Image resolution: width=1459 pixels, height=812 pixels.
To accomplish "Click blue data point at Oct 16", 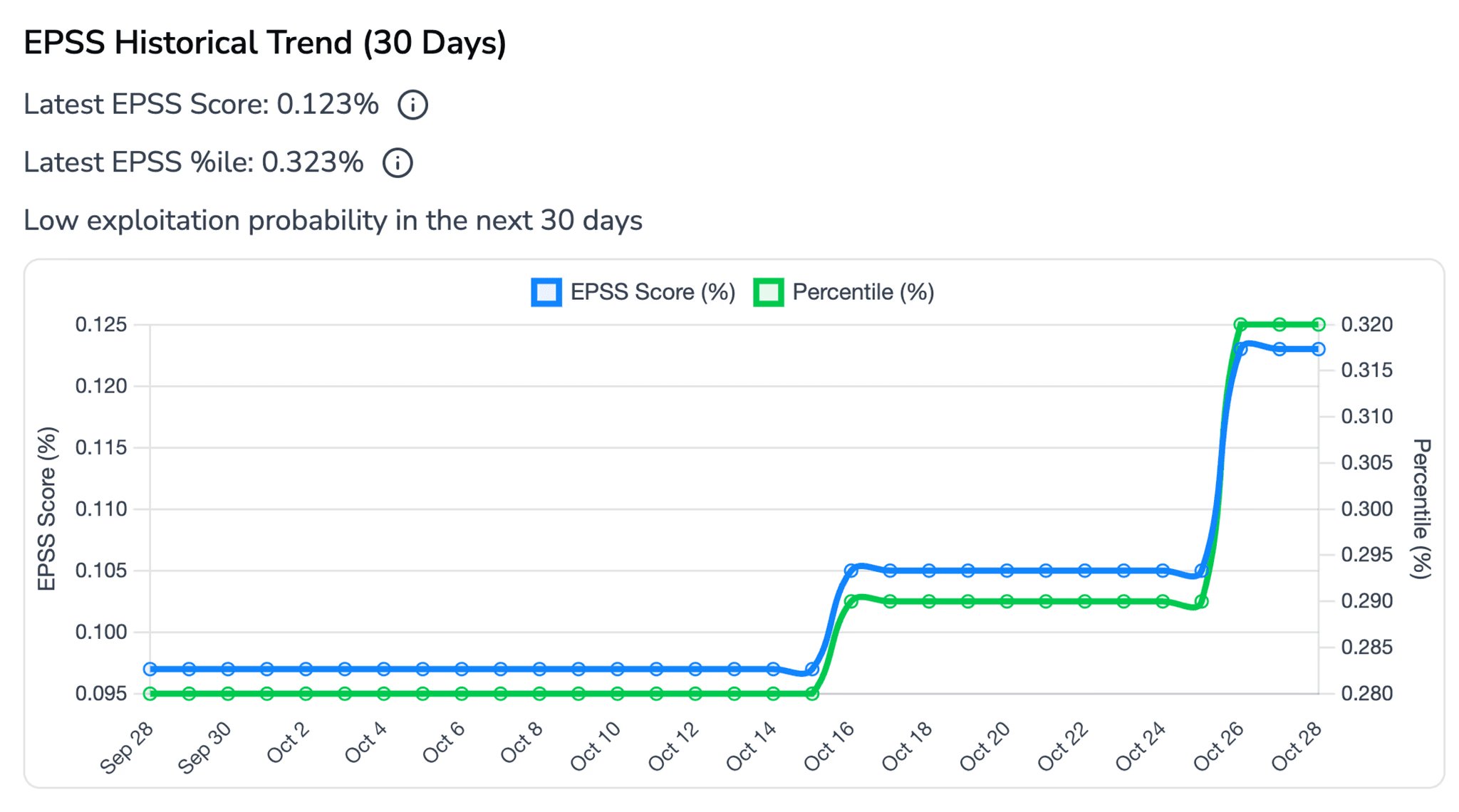I will (851, 571).
